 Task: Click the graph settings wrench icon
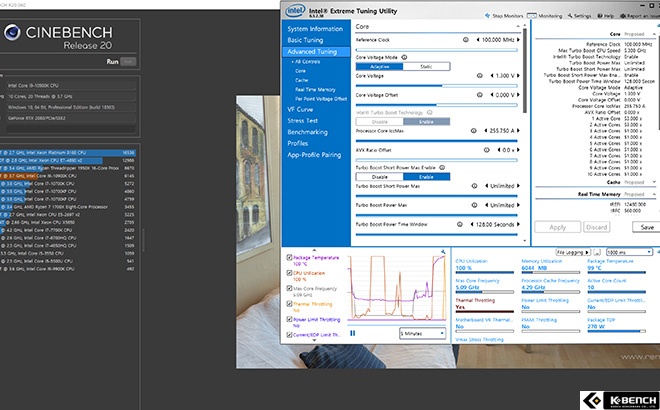pos(443,251)
